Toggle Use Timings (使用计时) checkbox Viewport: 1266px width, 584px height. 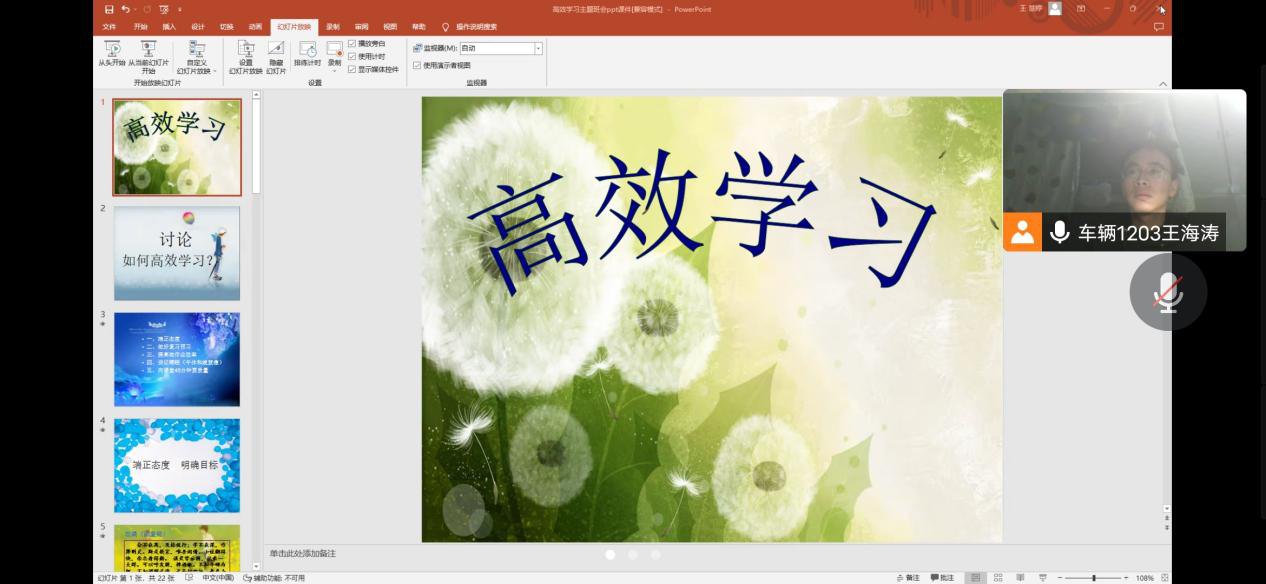point(352,57)
